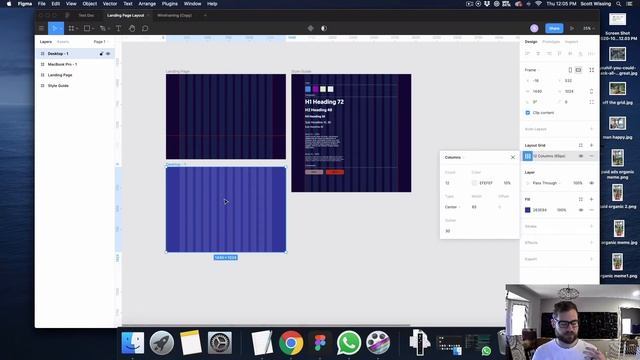The image size is (640, 360).
Task: Click Align horizontal centers icon
Action: pos(538,53)
